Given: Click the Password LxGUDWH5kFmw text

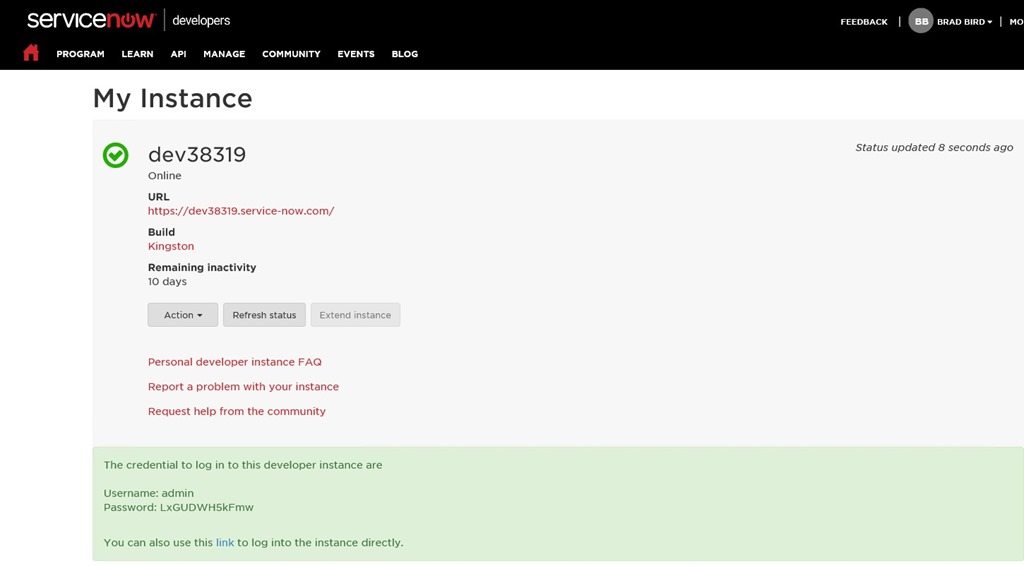Looking at the screenshot, I should pos(178,507).
